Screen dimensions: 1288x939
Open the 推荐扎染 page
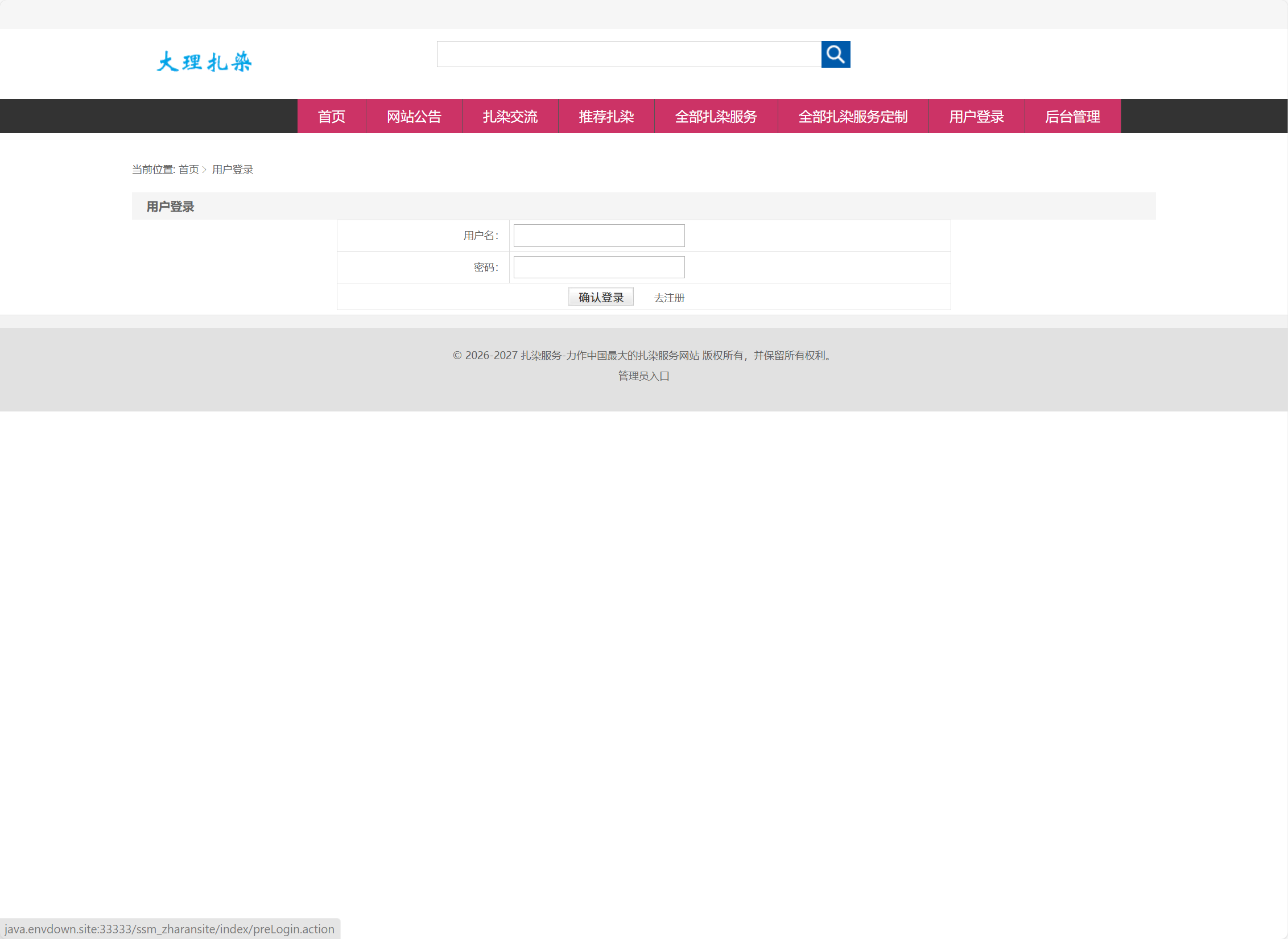[x=606, y=116]
